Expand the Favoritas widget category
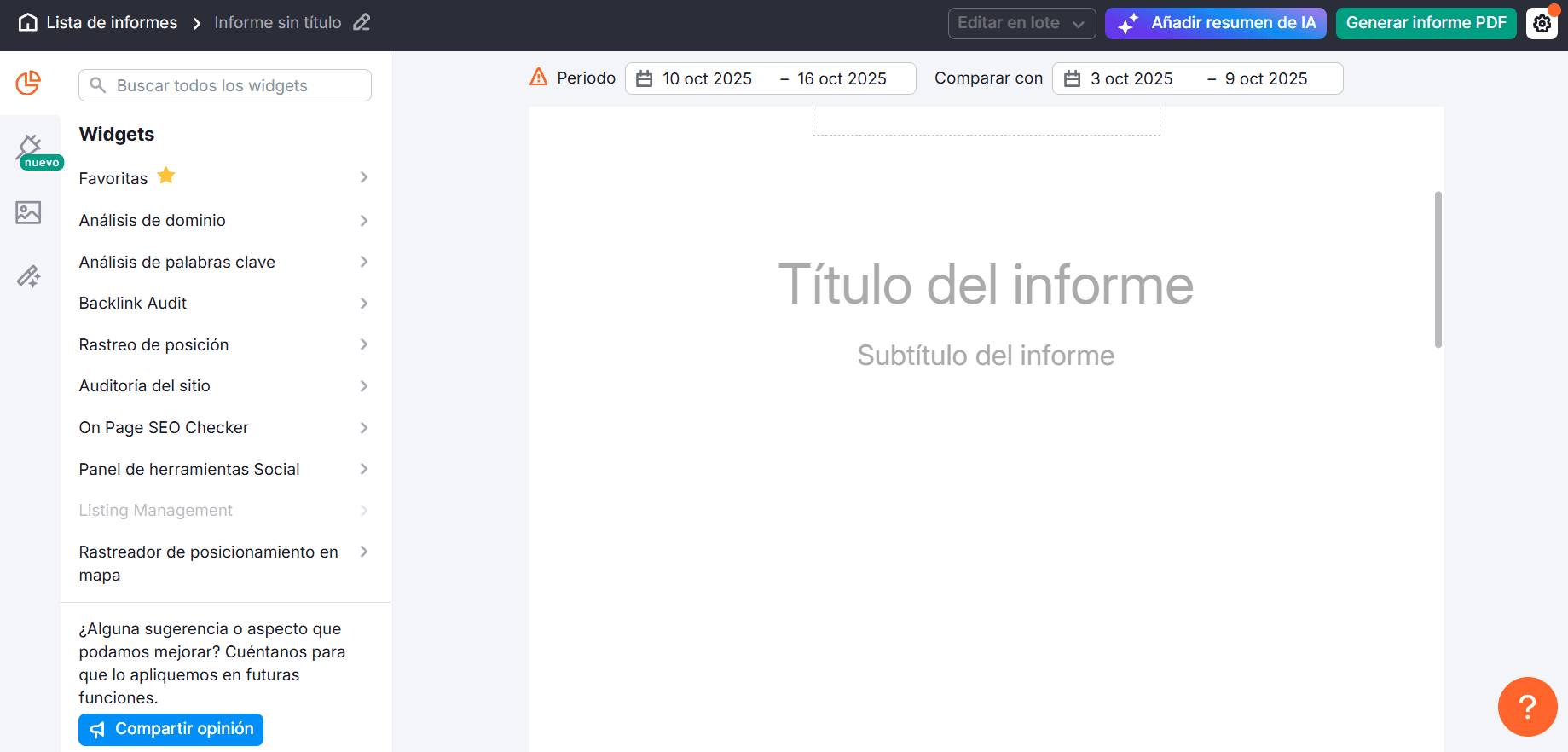 coord(223,177)
